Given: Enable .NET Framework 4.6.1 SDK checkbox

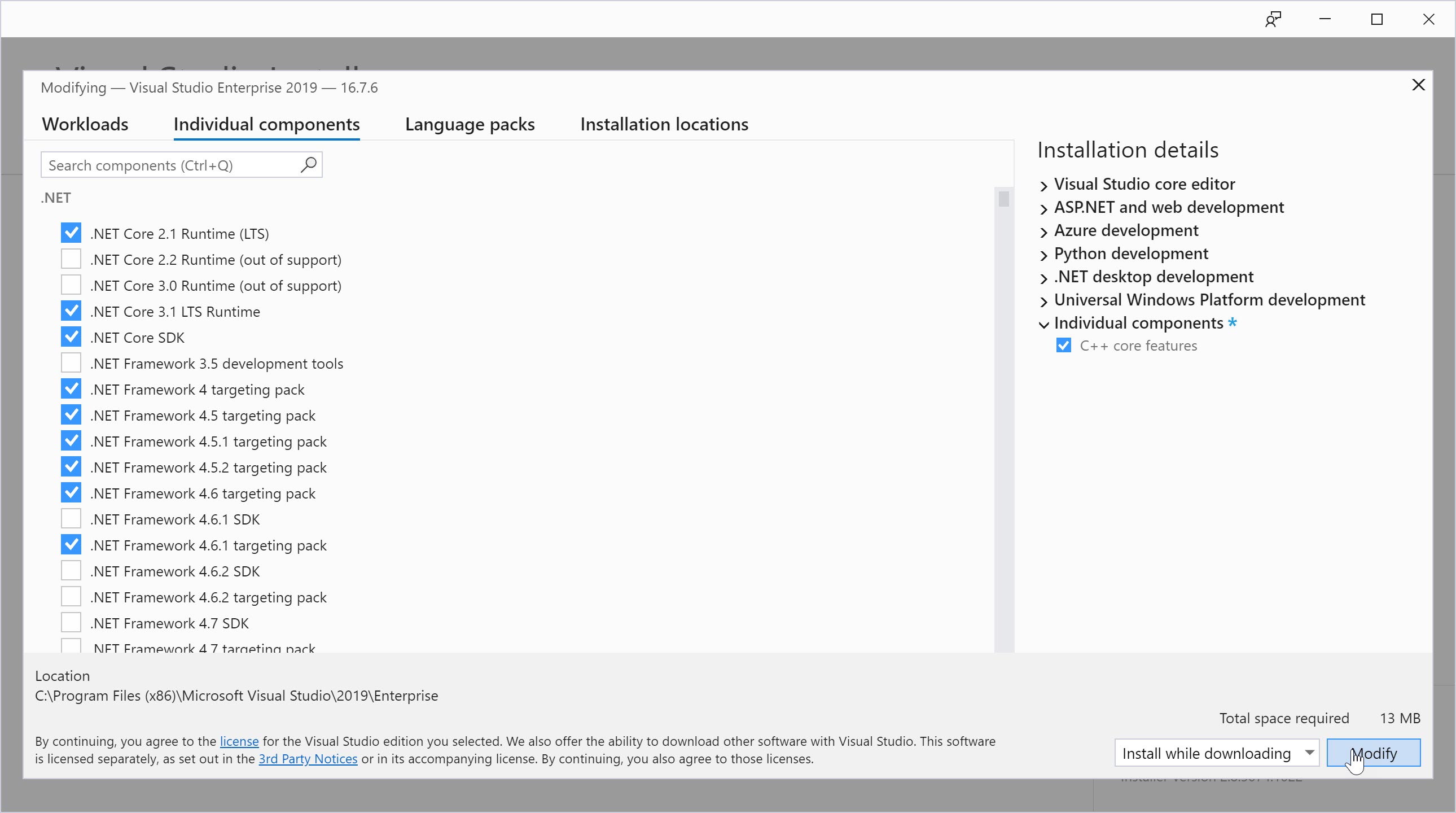Looking at the screenshot, I should coord(70,519).
